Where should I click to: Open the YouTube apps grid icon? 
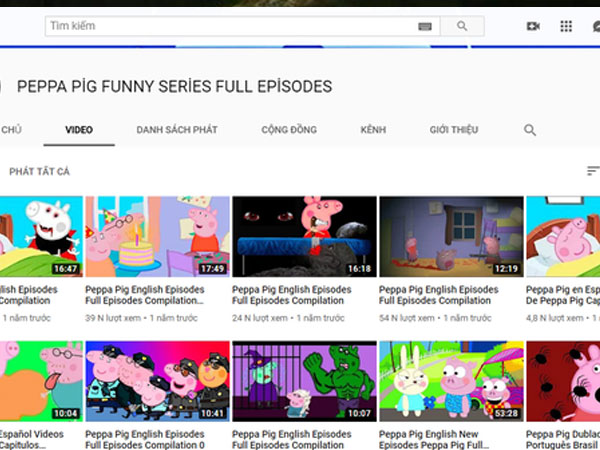pos(566,26)
